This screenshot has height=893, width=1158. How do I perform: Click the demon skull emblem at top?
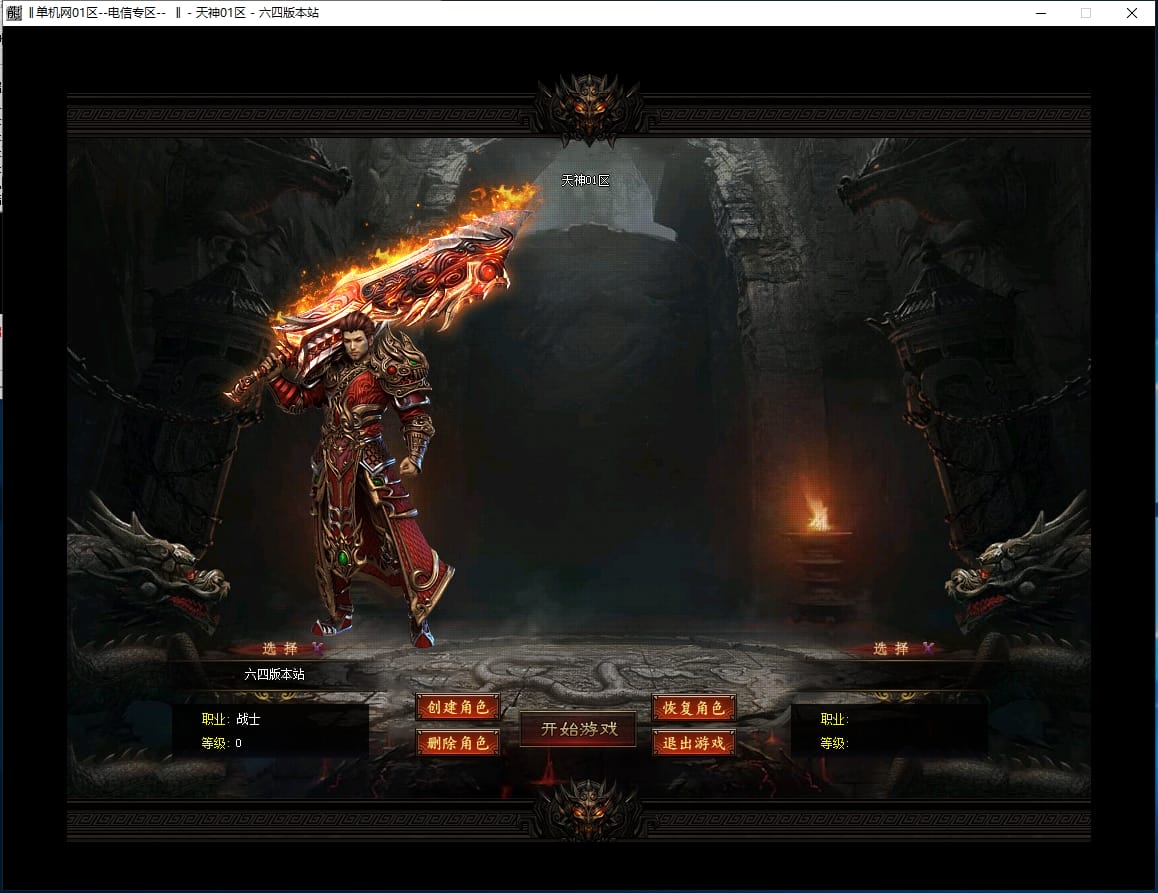[589, 107]
